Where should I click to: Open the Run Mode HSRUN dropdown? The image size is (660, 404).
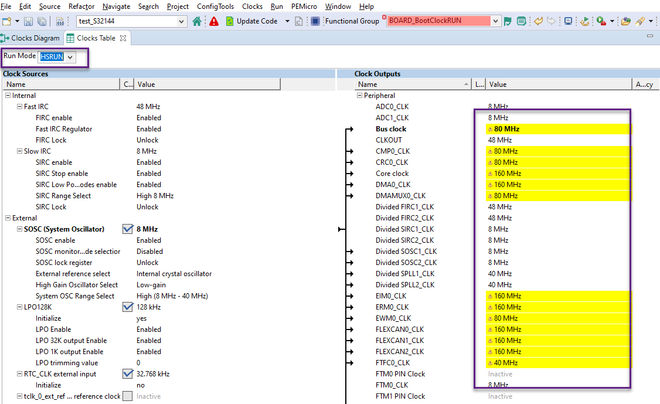[x=70, y=57]
